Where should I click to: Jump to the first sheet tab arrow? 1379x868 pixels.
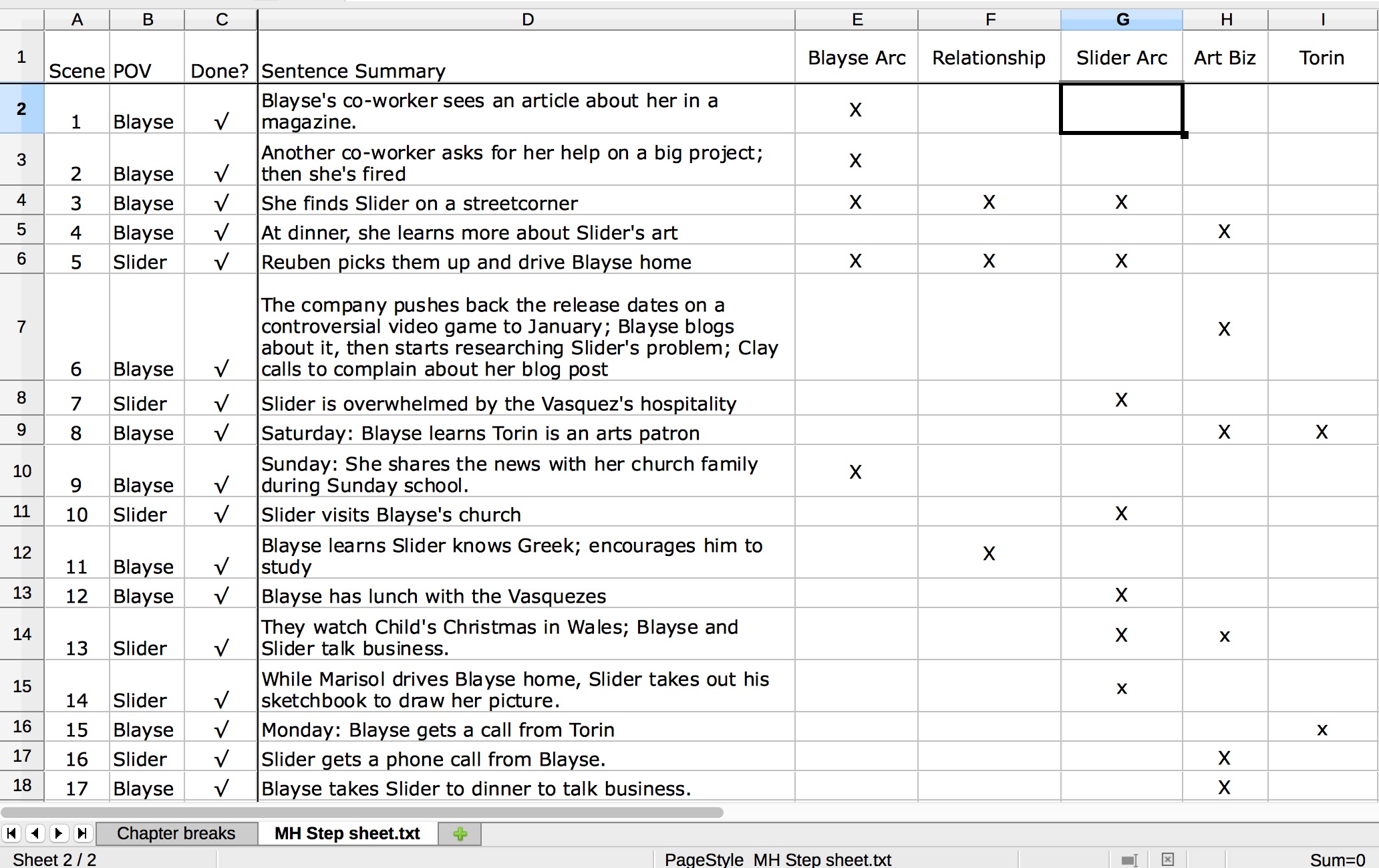[11, 833]
